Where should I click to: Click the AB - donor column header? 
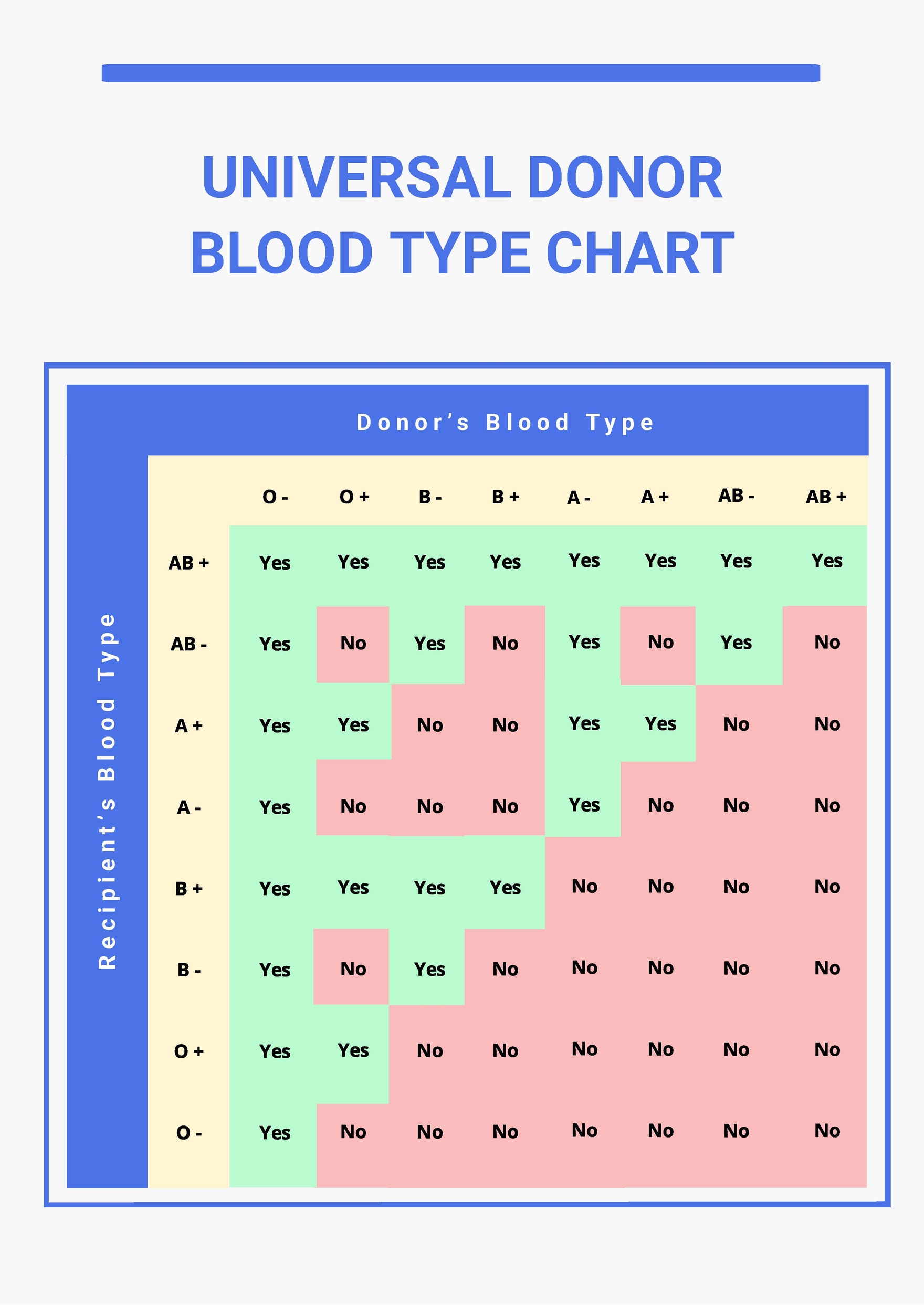tap(736, 496)
